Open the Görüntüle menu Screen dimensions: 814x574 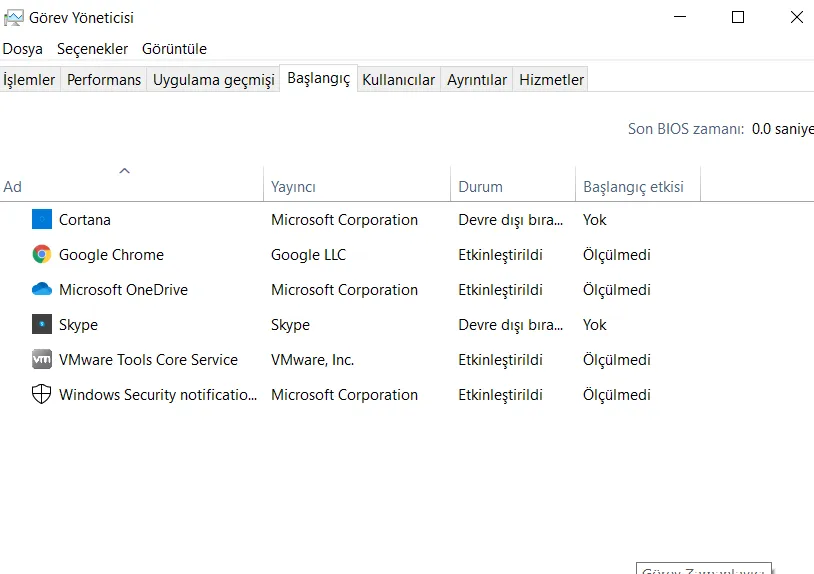coord(174,49)
